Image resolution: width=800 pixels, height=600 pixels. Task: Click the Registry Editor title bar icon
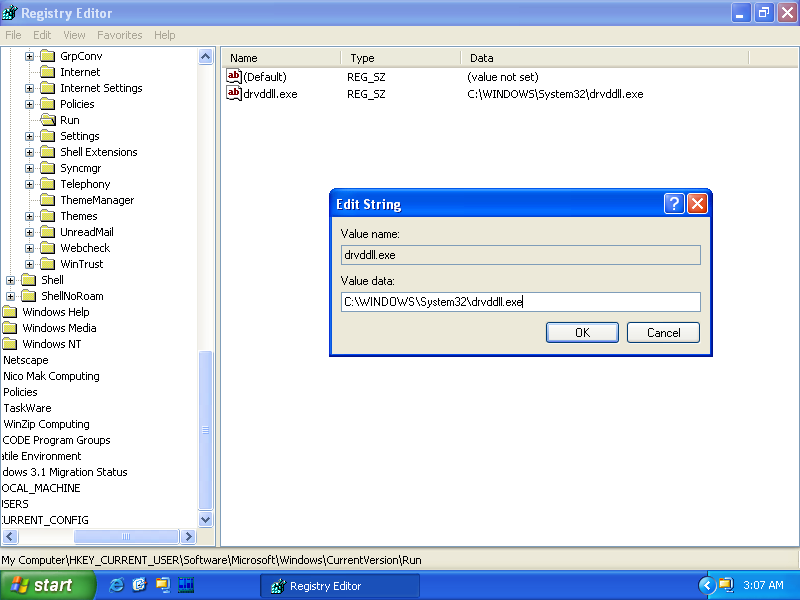coord(10,13)
